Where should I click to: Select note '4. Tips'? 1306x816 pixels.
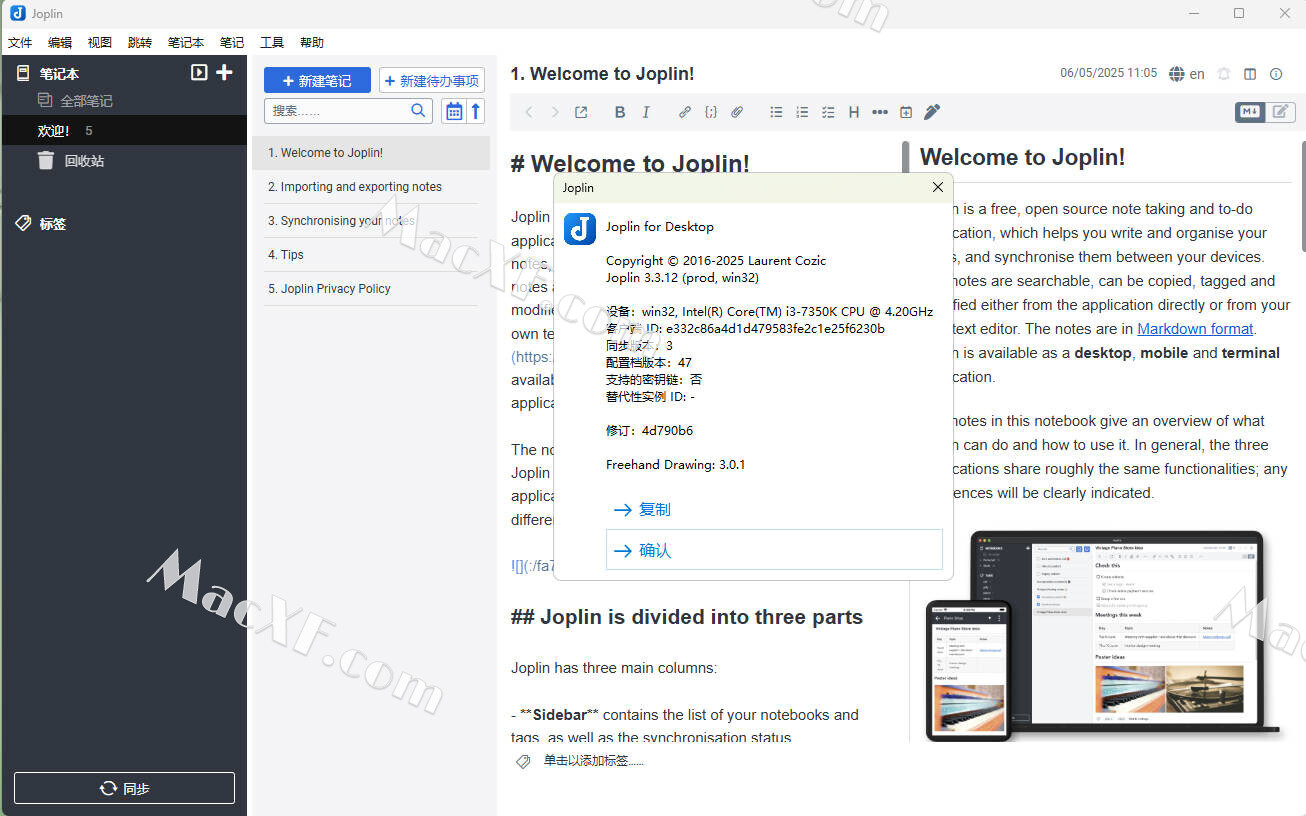point(371,255)
